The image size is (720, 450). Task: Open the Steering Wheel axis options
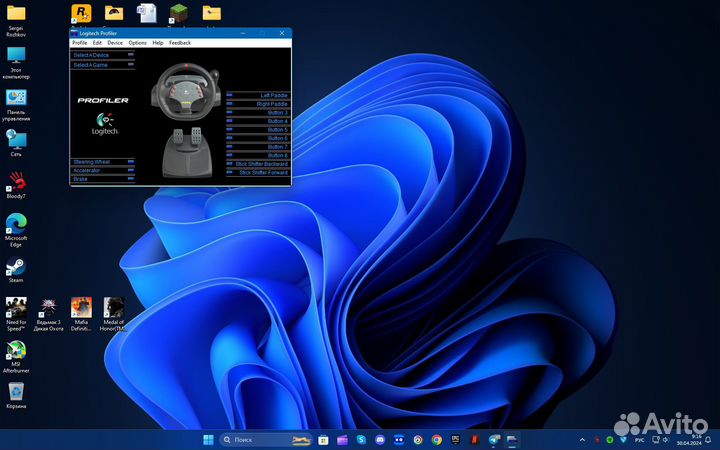[x=102, y=162]
